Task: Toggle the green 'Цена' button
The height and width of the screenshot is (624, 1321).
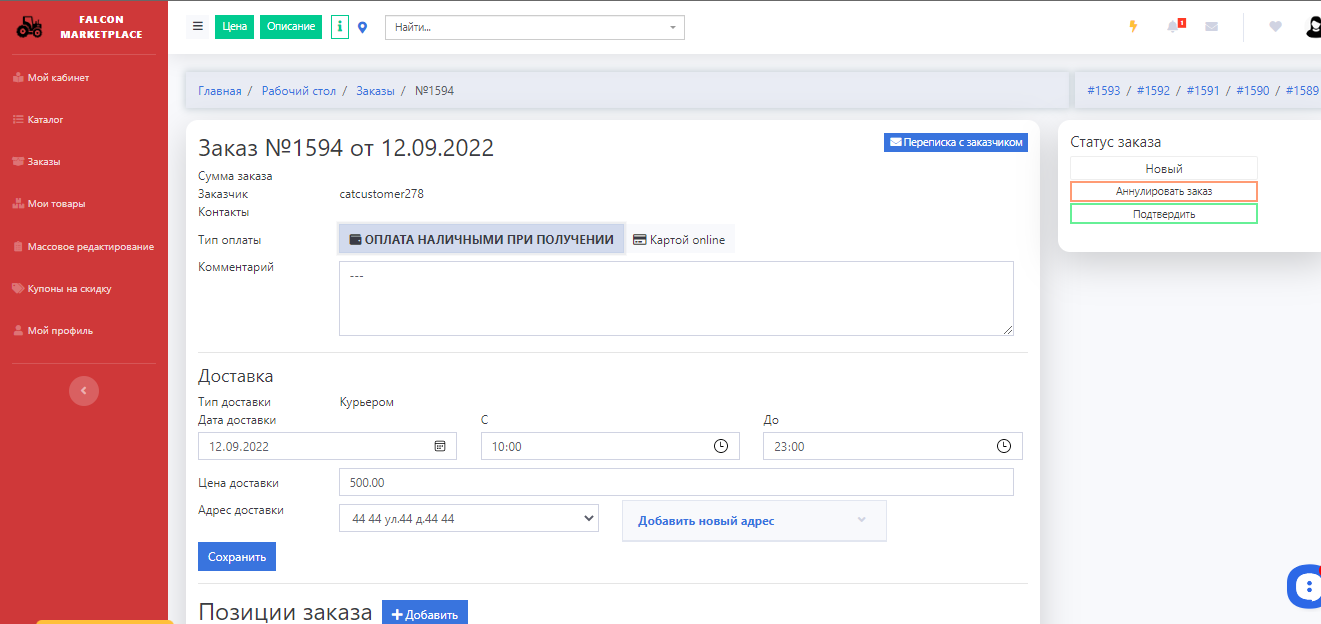Action: click(234, 27)
